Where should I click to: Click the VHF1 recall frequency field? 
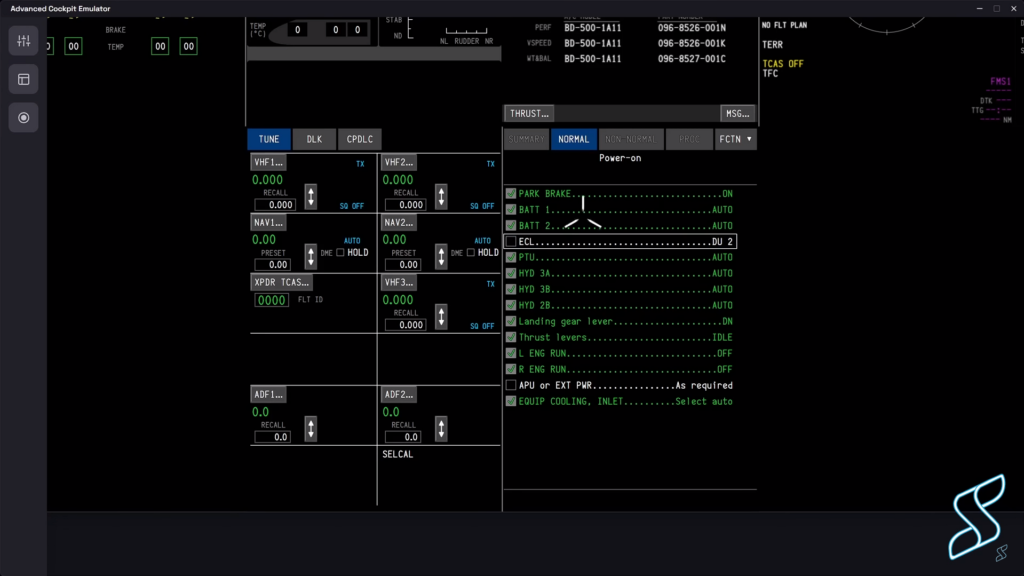[x=275, y=205]
